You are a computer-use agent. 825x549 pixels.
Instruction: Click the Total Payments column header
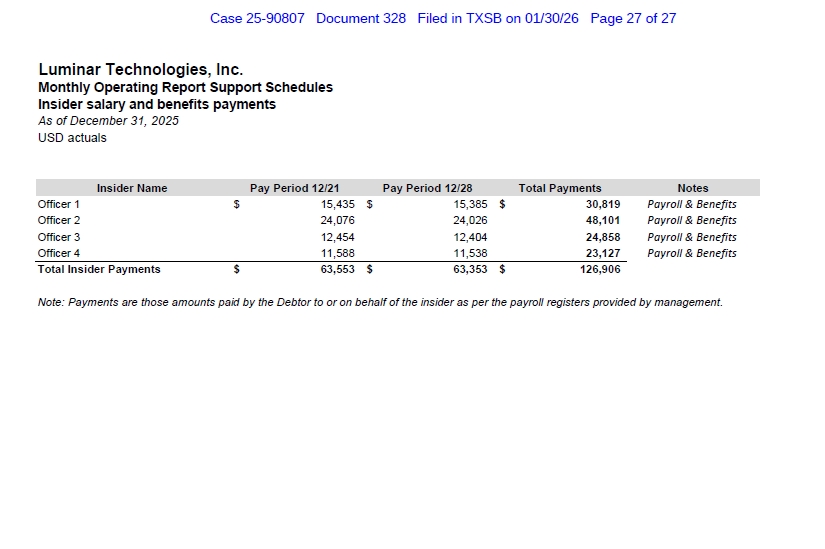click(x=560, y=188)
